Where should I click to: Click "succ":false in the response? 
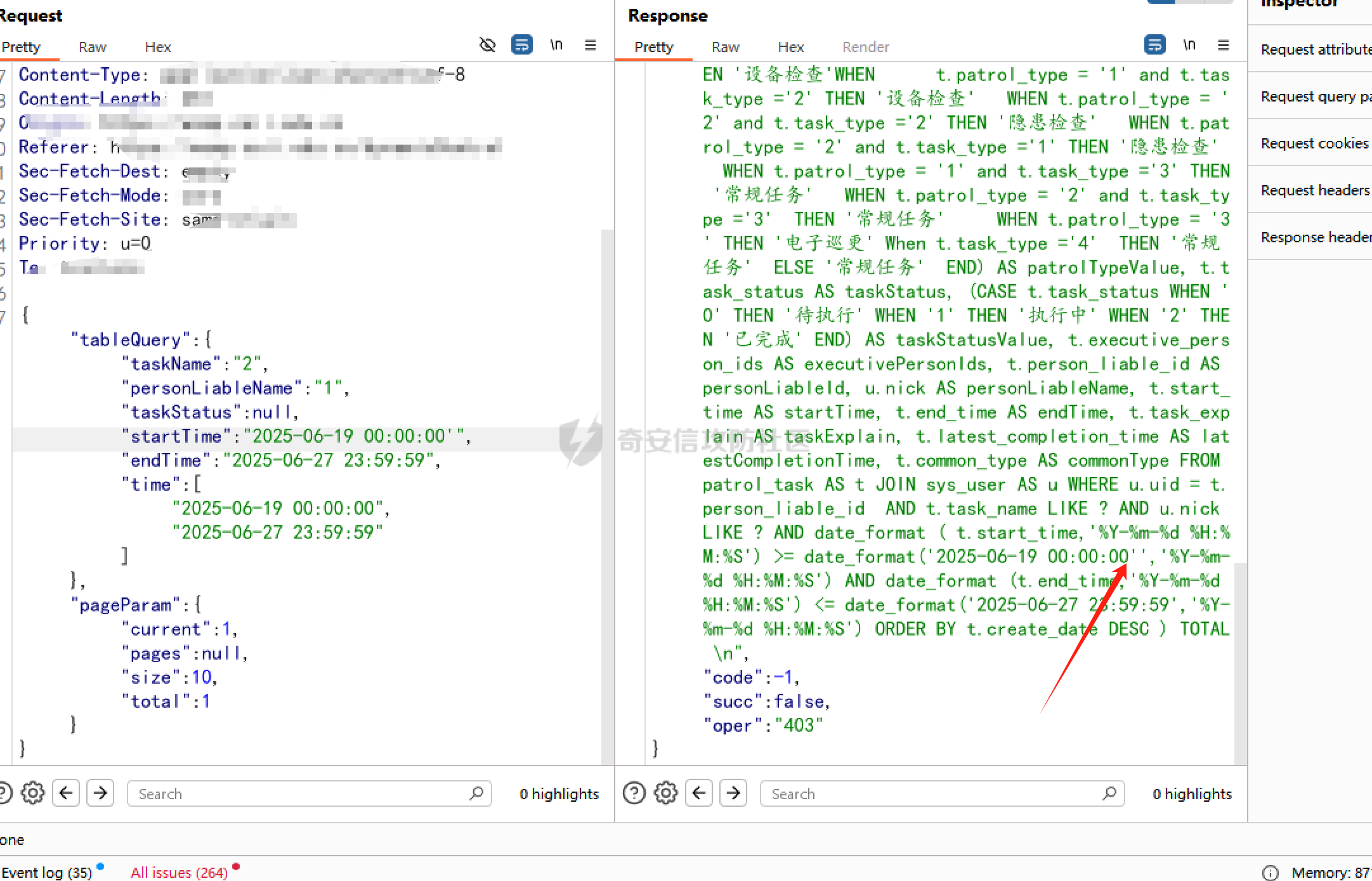[766, 702]
